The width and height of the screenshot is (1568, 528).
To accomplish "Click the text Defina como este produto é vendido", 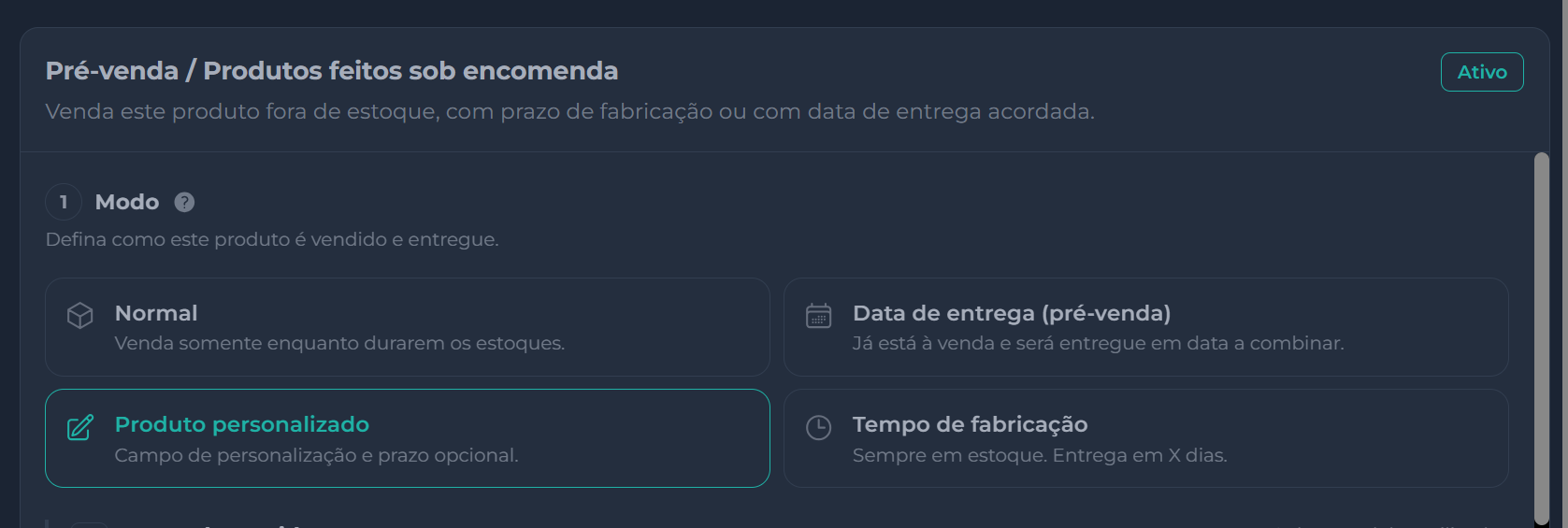I will 272,239.
